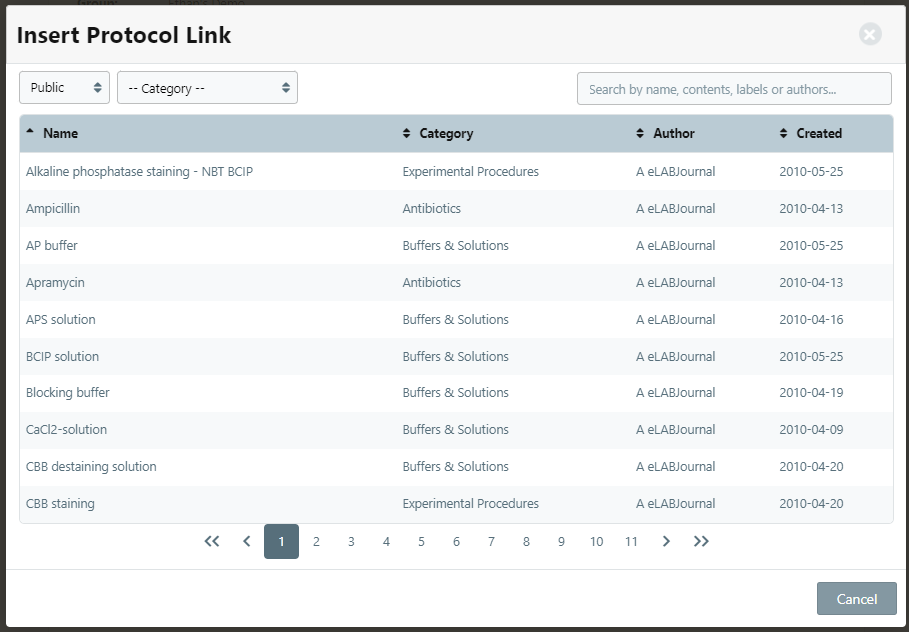Sort the table by Name column
Viewport: 909px width, 632px height.
point(60,133)
